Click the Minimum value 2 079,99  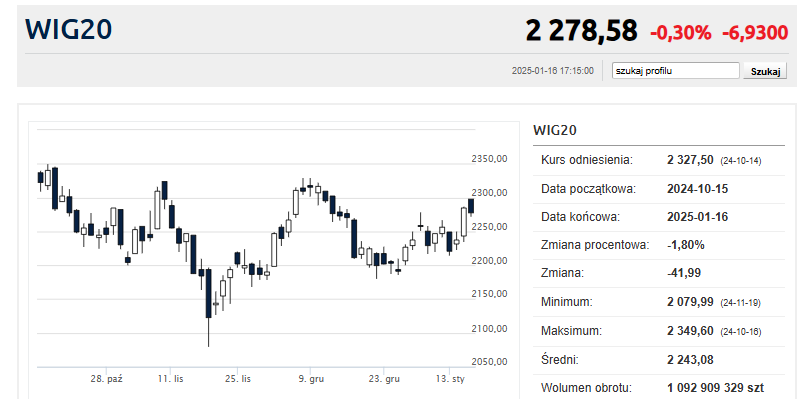tap(690, 302)
